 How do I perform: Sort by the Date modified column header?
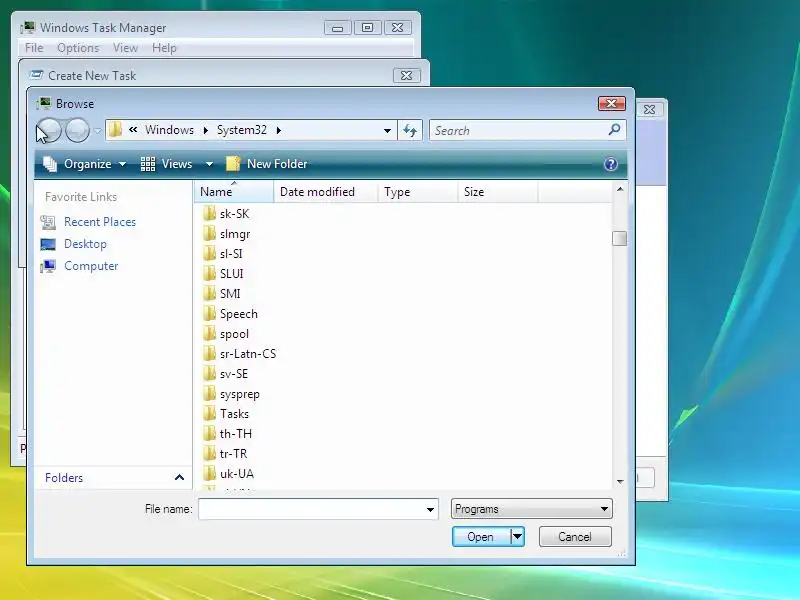326,192
